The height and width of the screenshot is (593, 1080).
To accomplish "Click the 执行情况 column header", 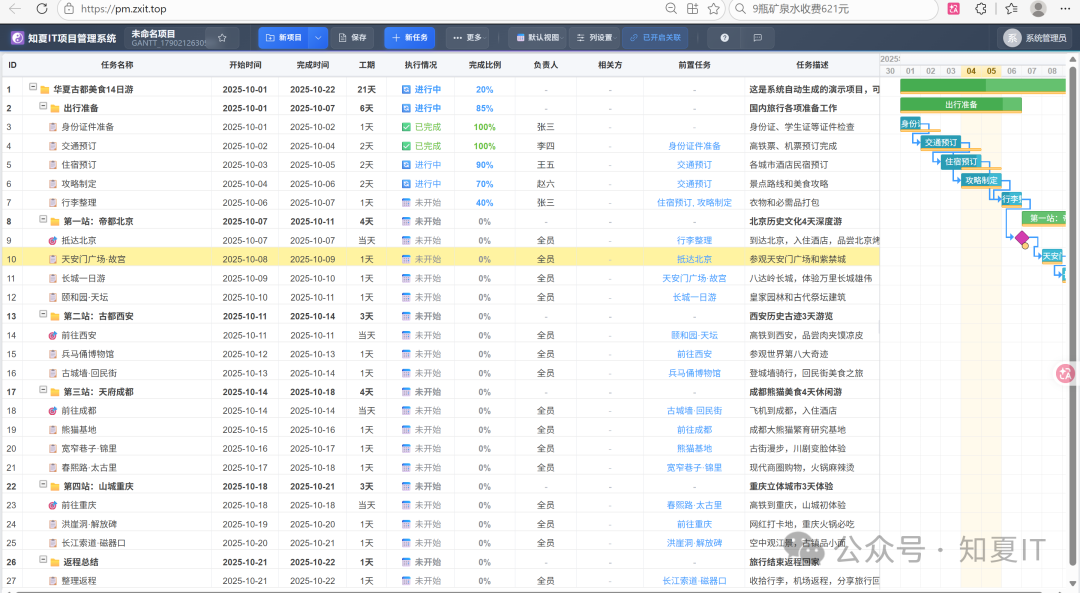I will pos(421,65).
